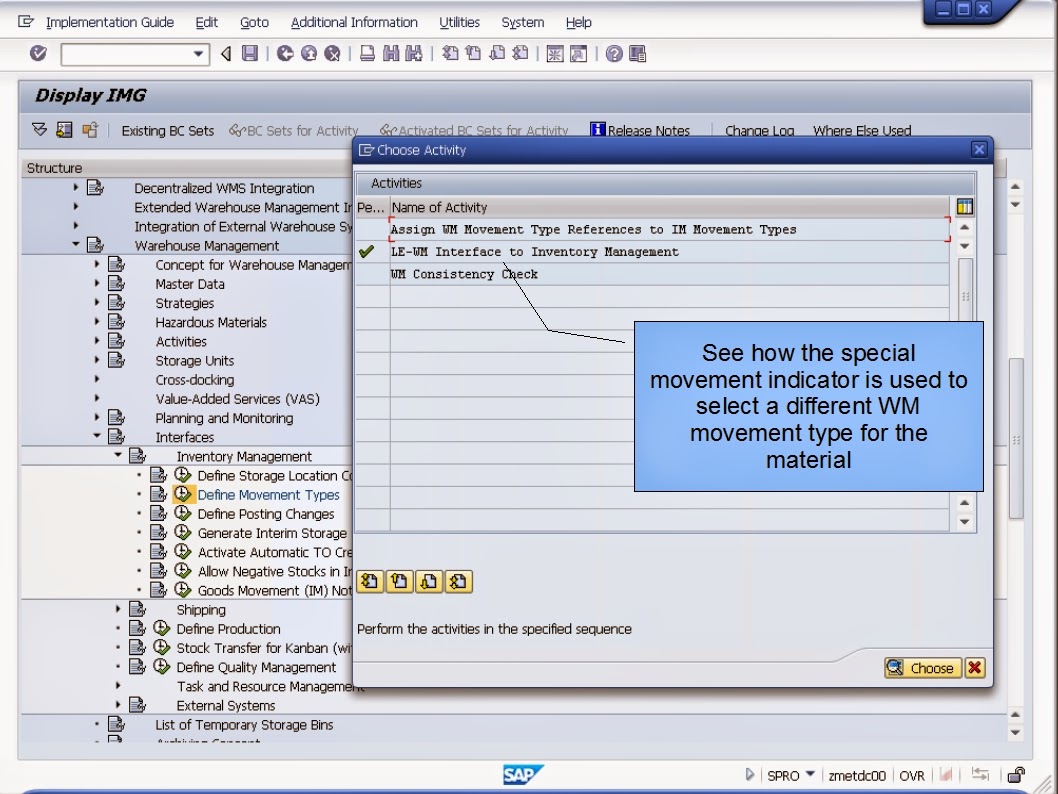Open the Additional Information menu
1058x794 pixels.
[x=354, y=22]
